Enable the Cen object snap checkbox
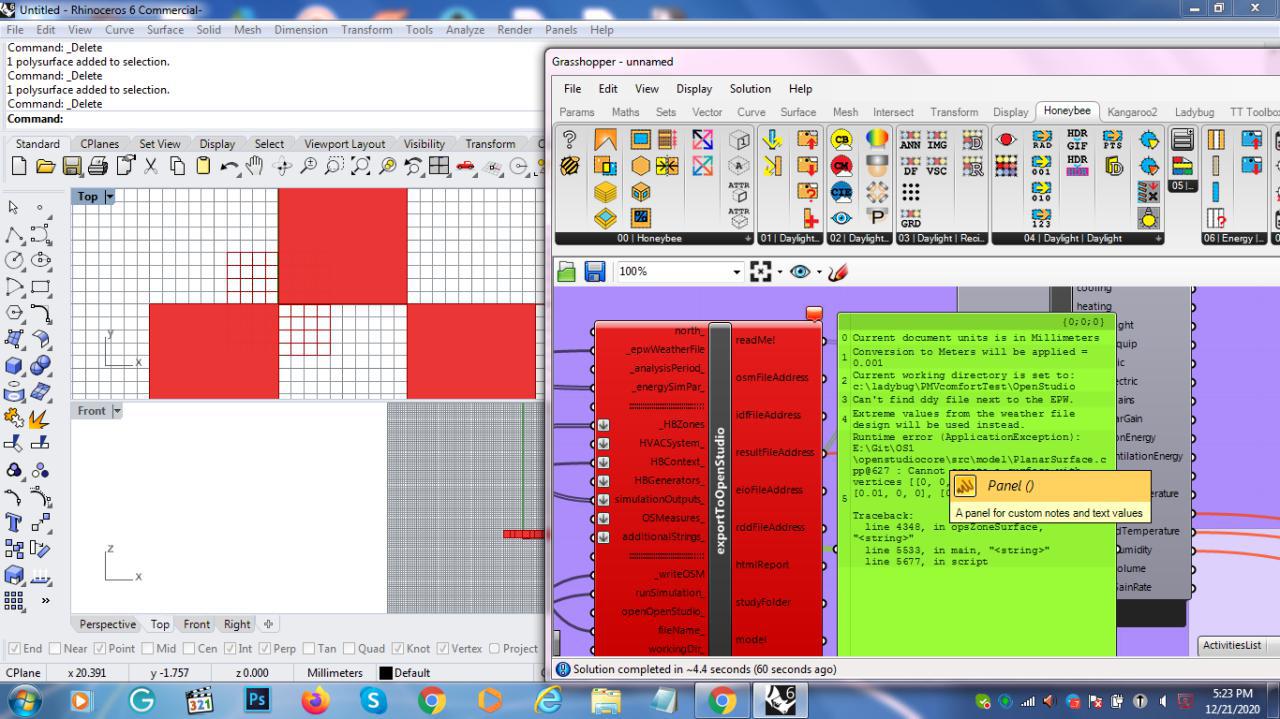The height and width of the screenshot is (719, 1280). click(x=189, y=648)
